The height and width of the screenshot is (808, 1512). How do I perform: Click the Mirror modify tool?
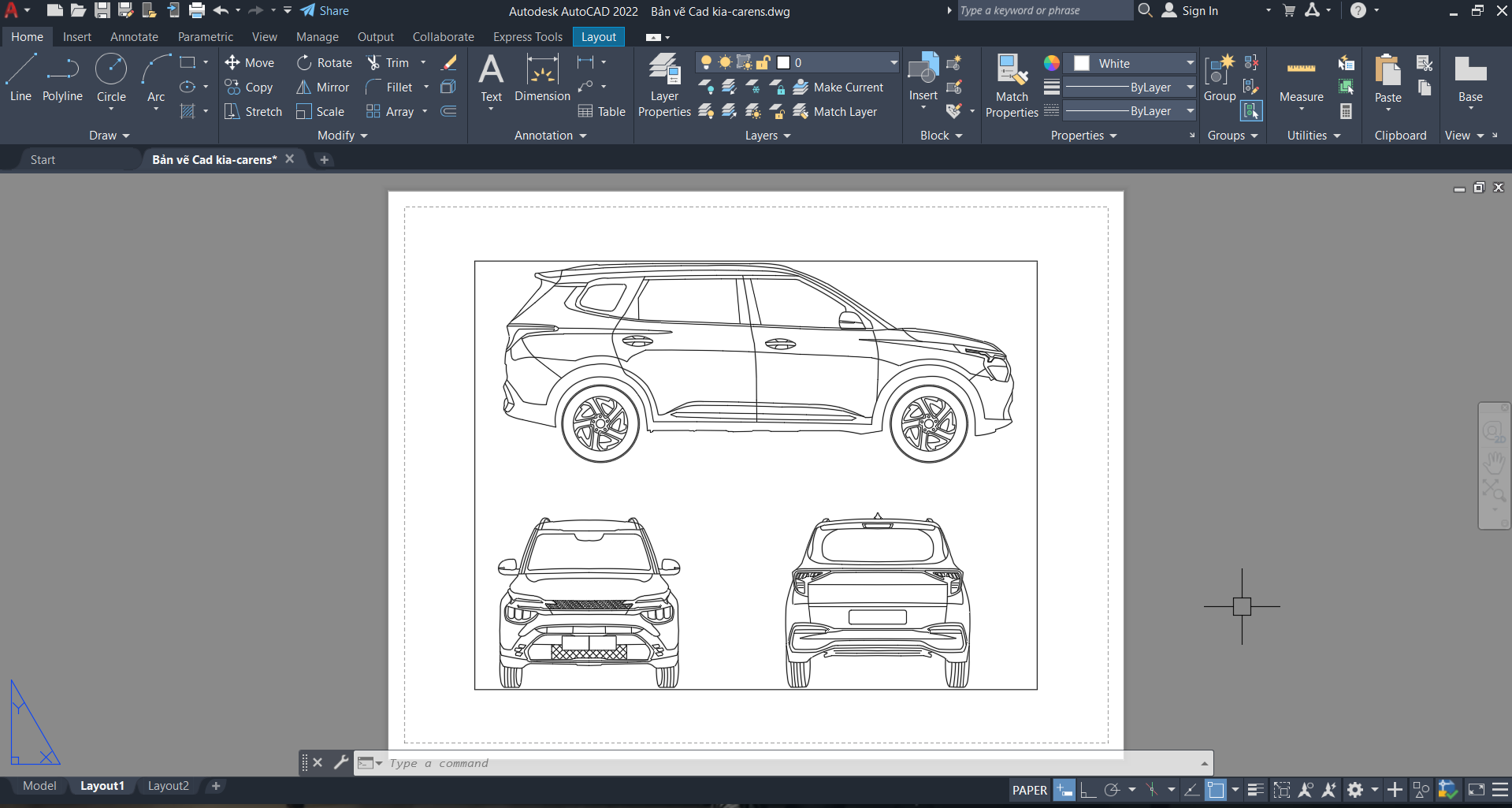click(323, 88)
